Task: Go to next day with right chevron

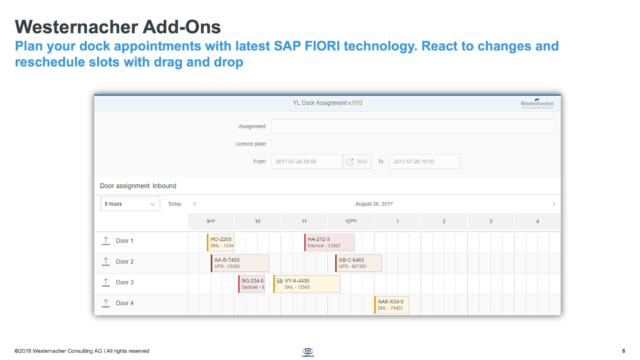Action: tap(553, 204)
